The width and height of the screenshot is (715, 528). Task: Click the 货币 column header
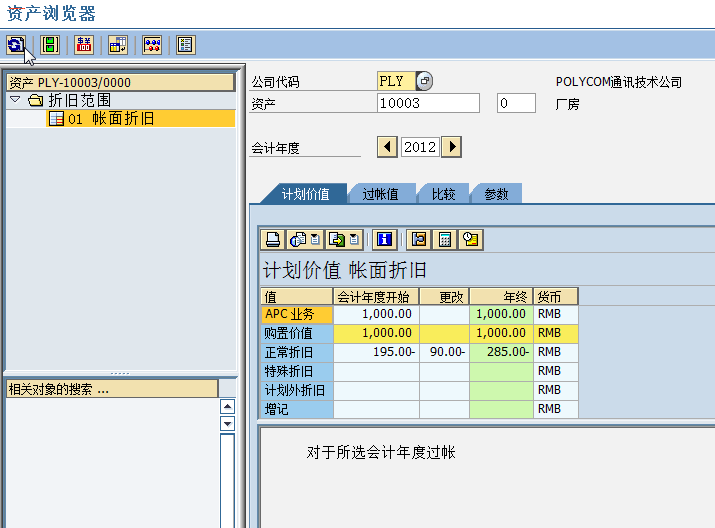coord(556,296)
